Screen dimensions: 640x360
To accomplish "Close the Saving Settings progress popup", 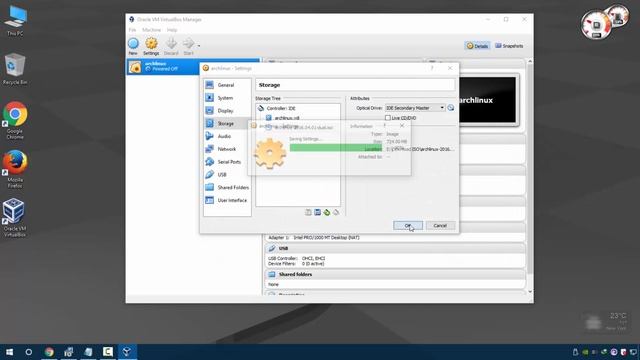I will 402,126.
